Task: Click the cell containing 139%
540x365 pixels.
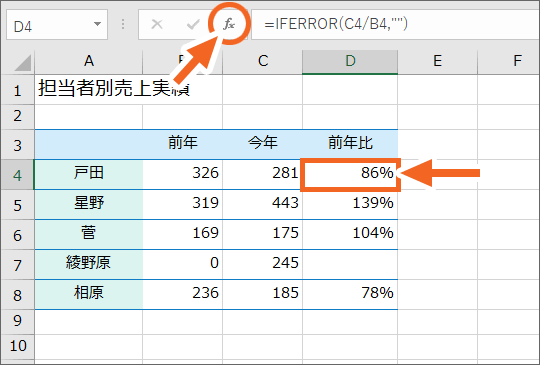Action: point(350,205)
